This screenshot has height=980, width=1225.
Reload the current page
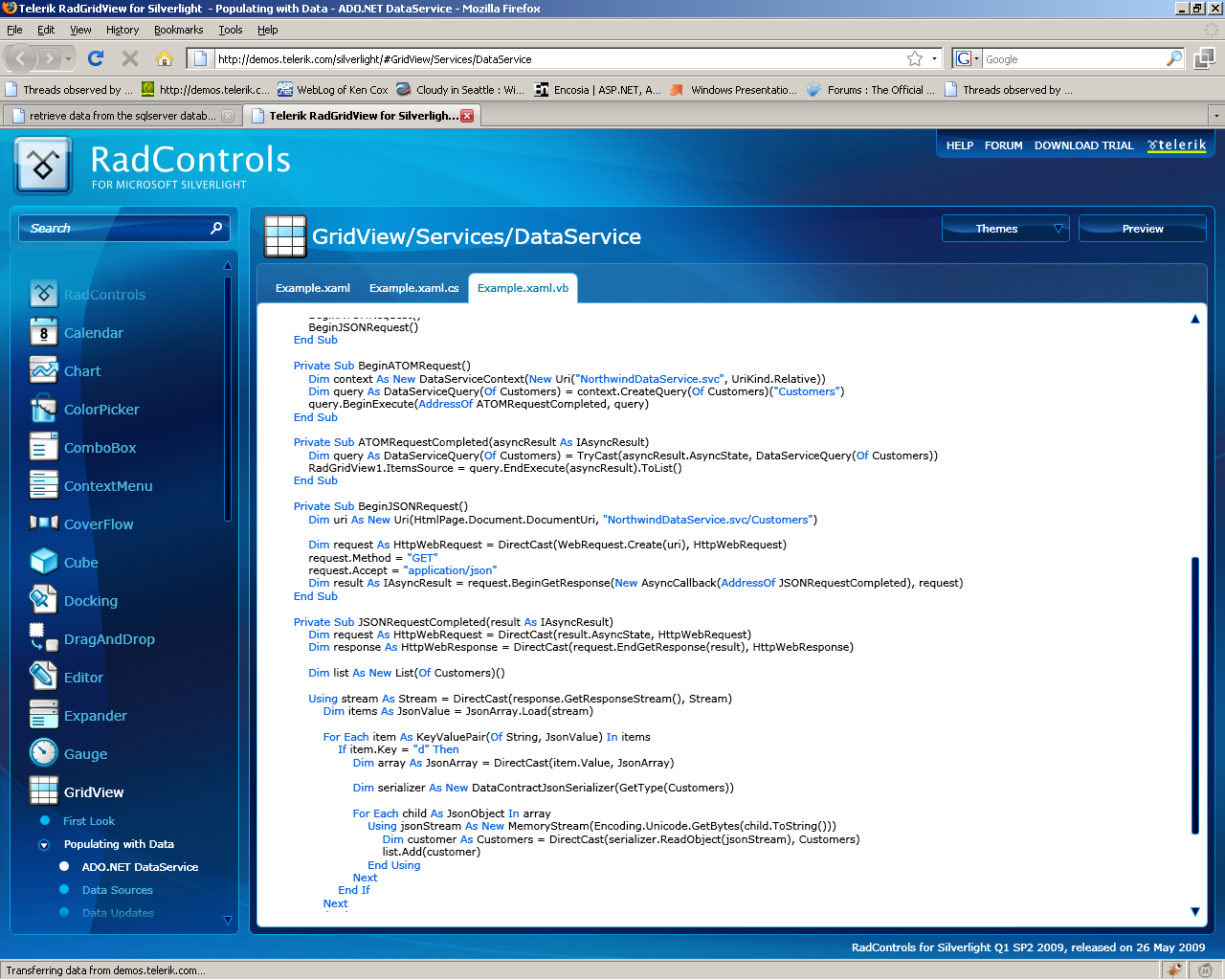[96, 58]
